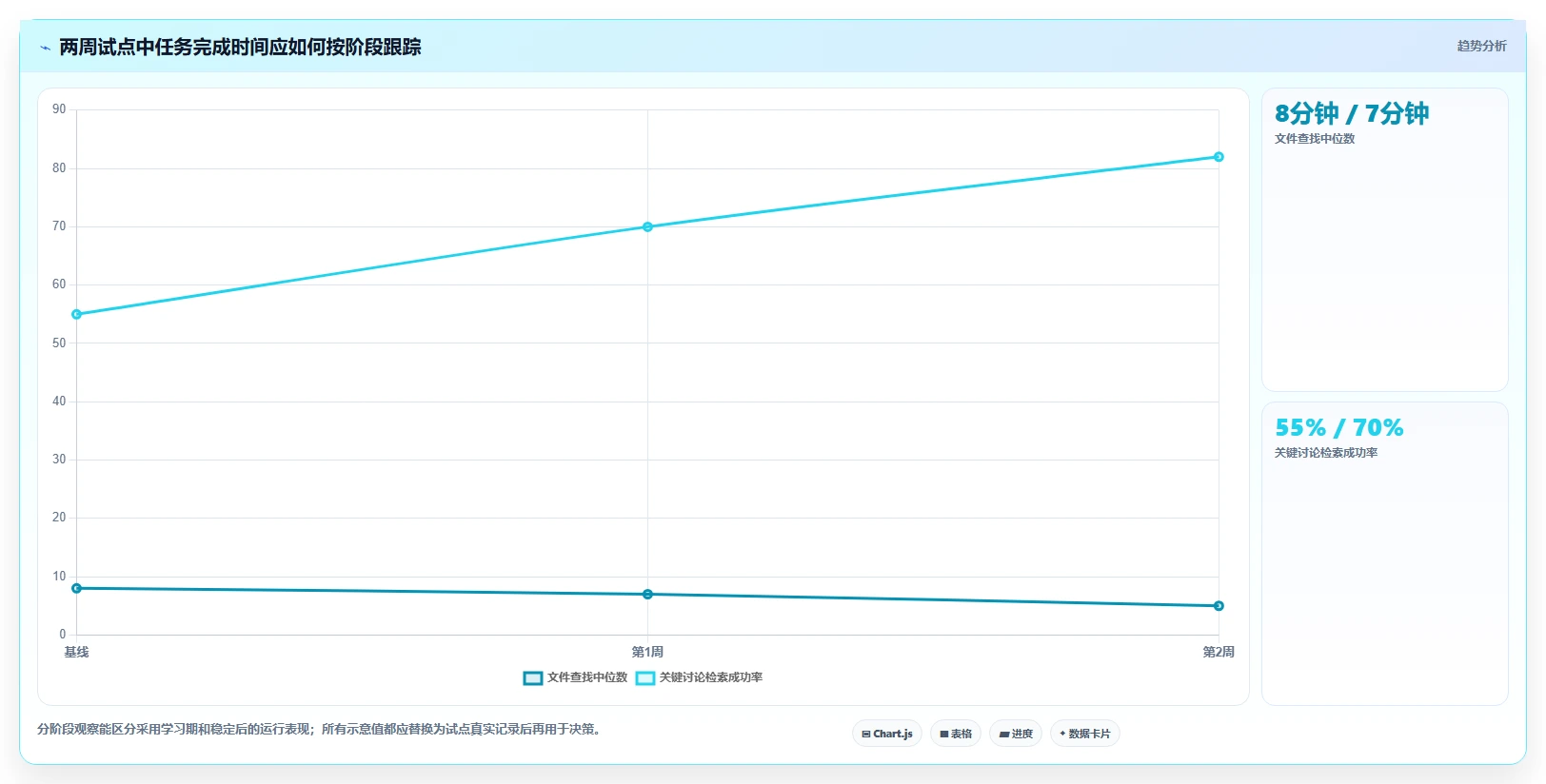Click the 8分钟 / 7分钟 stat value
This screenshot has width=1546, height=784.
[1352, 113]
